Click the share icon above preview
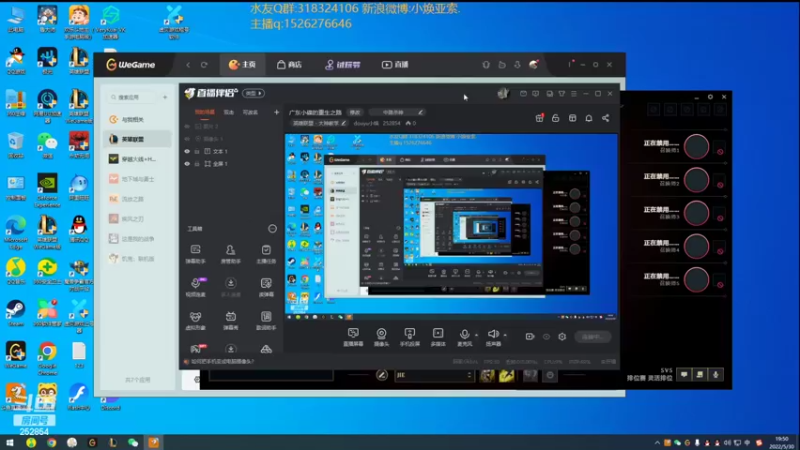This screenshot has width=800, height=450. coord(606,118)
